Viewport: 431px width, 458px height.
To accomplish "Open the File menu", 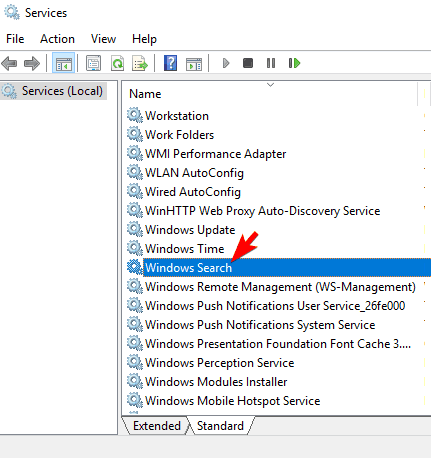I will pyautogui.click(x=15, y=39).
